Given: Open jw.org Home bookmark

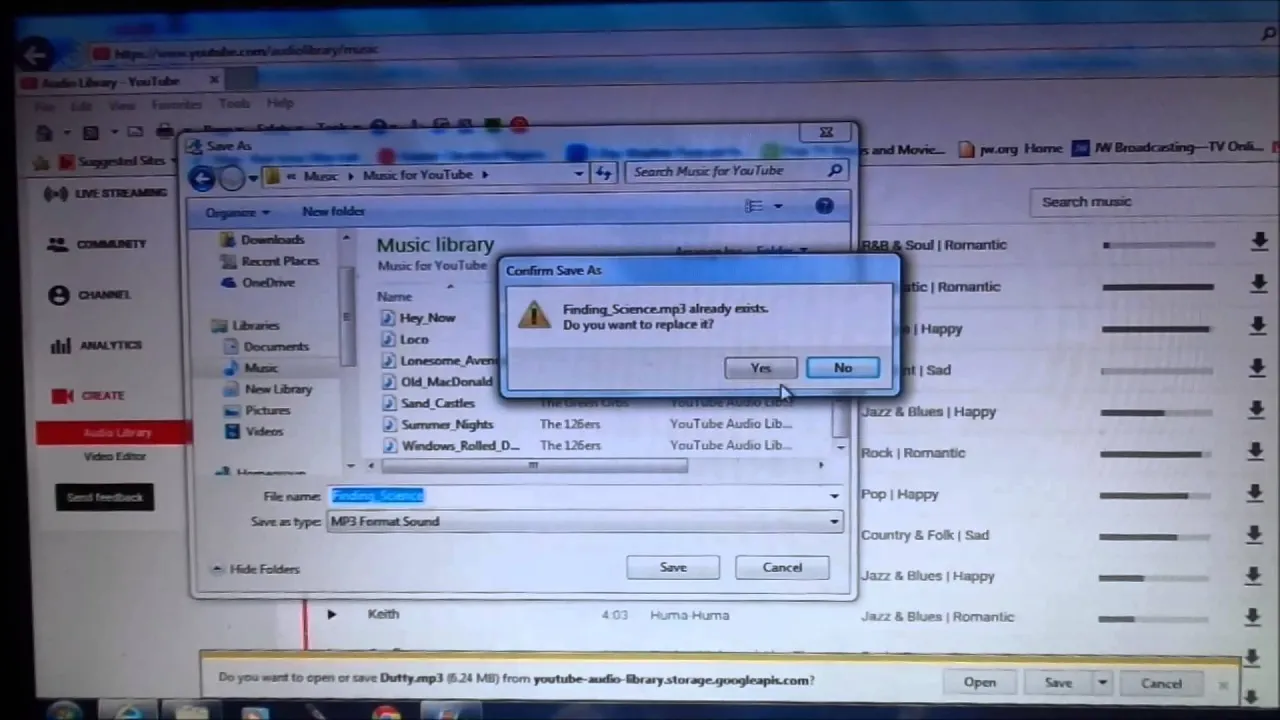Looking at the screenshot, I should click(x=1011, y=148).
